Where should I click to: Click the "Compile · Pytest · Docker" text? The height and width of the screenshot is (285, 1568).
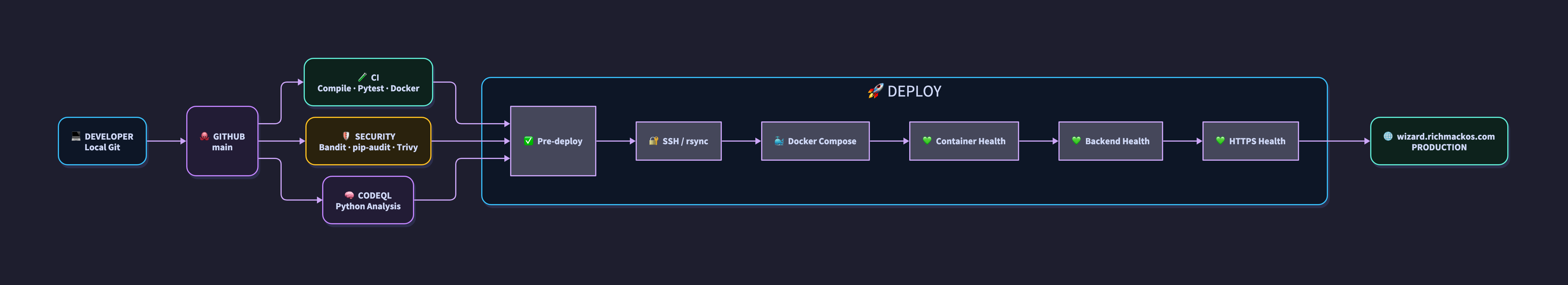tap(368, 88)
